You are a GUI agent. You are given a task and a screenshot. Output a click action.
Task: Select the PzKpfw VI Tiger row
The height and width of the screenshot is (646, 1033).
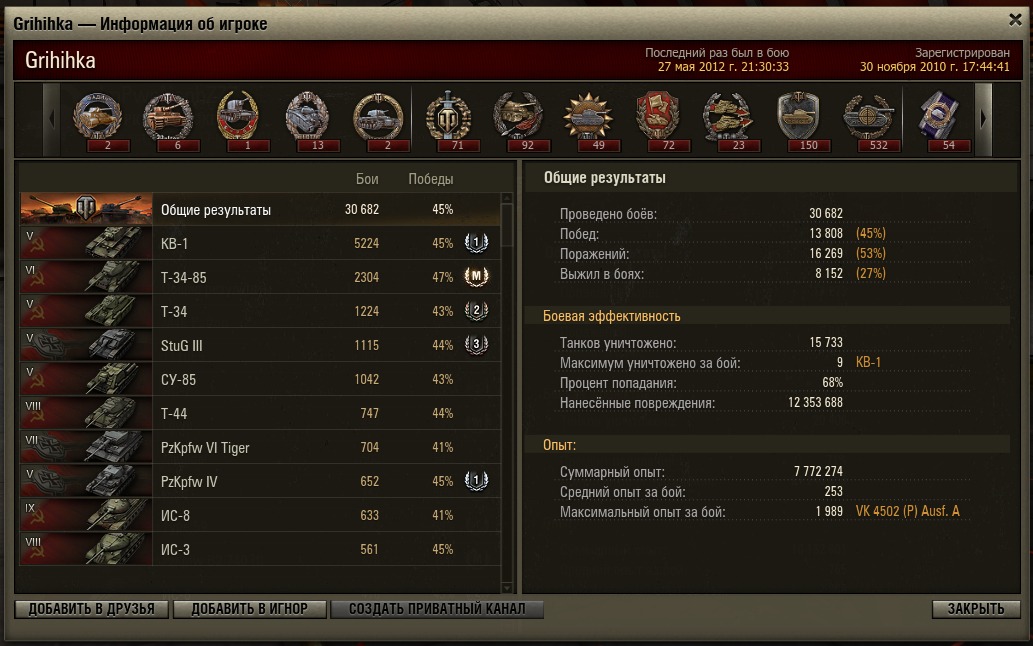coord(260,447)
